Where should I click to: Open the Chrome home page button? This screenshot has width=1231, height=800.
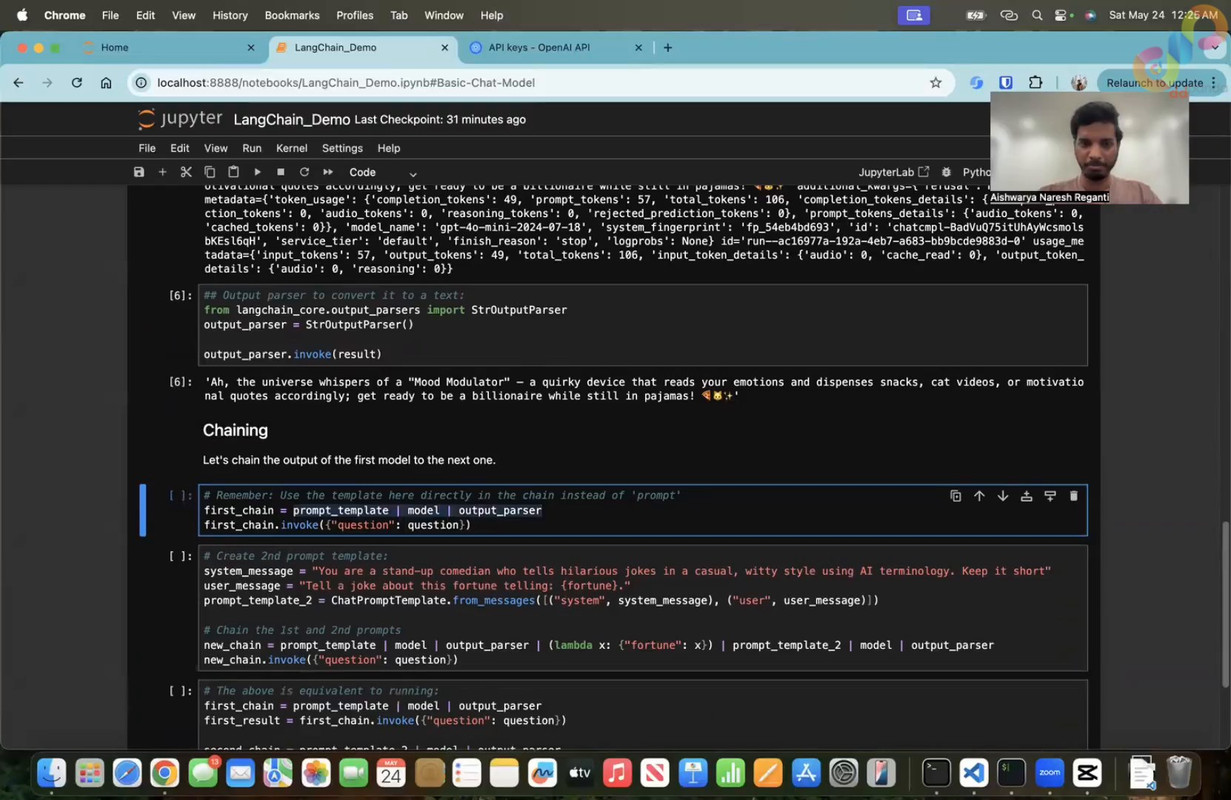pyautogui.click(x=106, y=83)
